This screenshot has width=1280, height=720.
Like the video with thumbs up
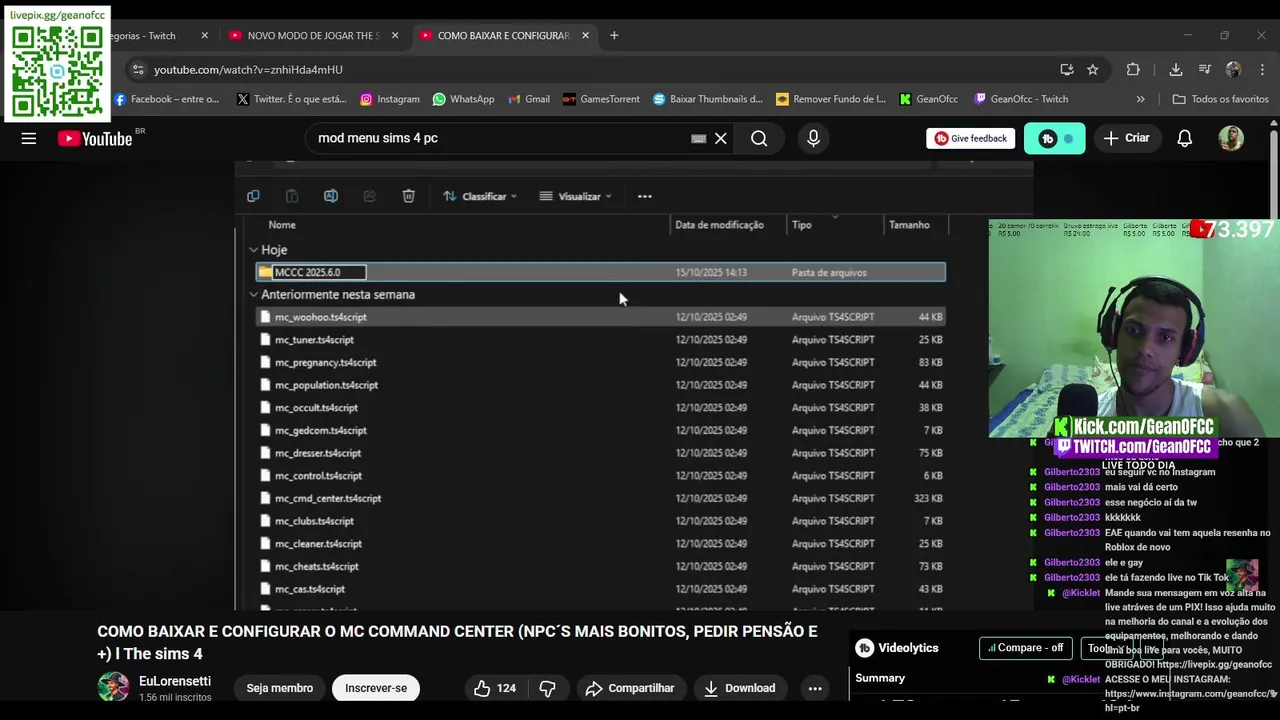point(497,688)
